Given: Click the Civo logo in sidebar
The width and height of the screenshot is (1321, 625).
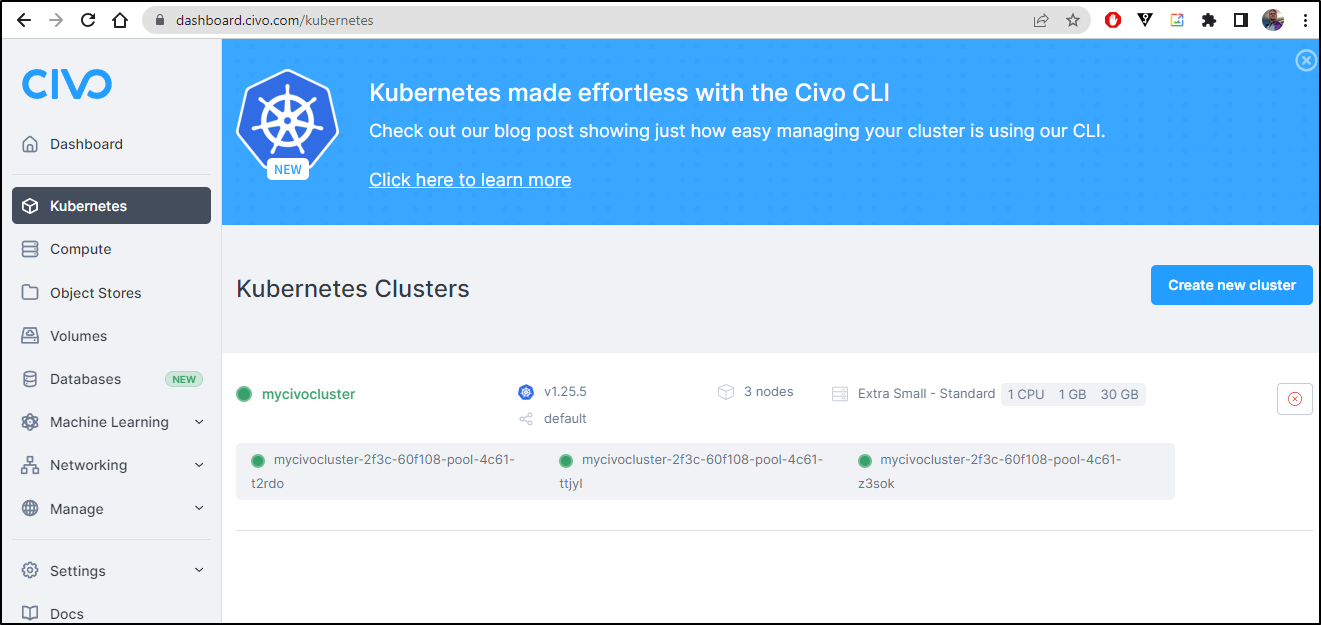Looking at the screenshot, I should [x=67, y=84].
